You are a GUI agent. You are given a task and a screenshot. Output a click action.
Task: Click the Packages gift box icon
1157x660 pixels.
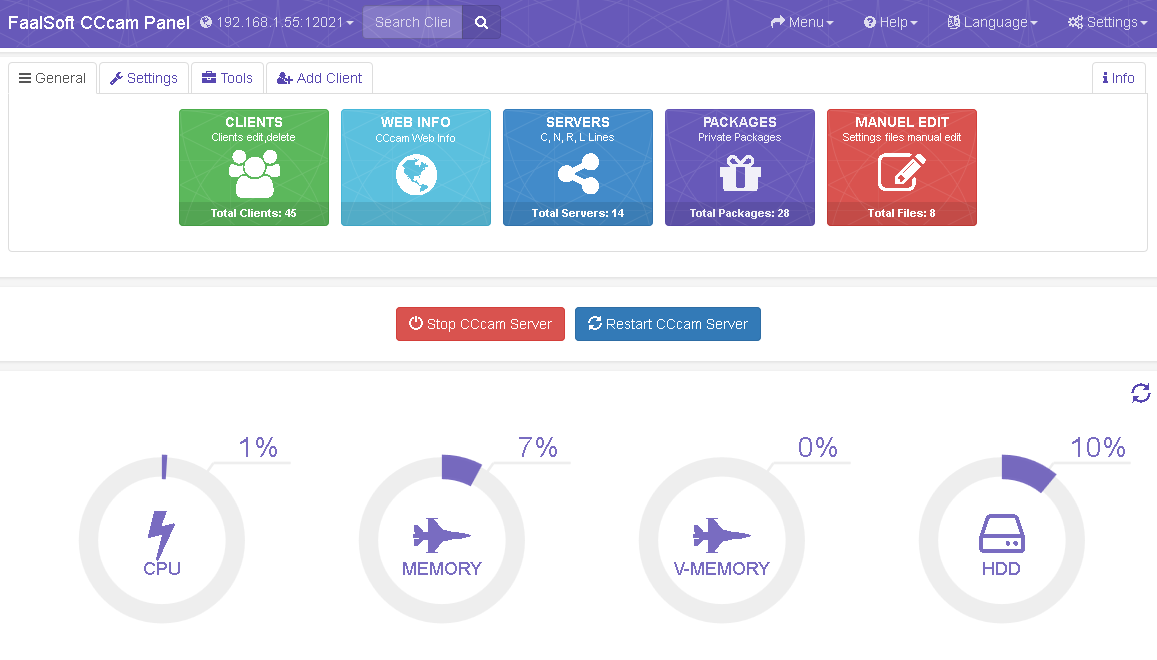click(x=740, y=173)
